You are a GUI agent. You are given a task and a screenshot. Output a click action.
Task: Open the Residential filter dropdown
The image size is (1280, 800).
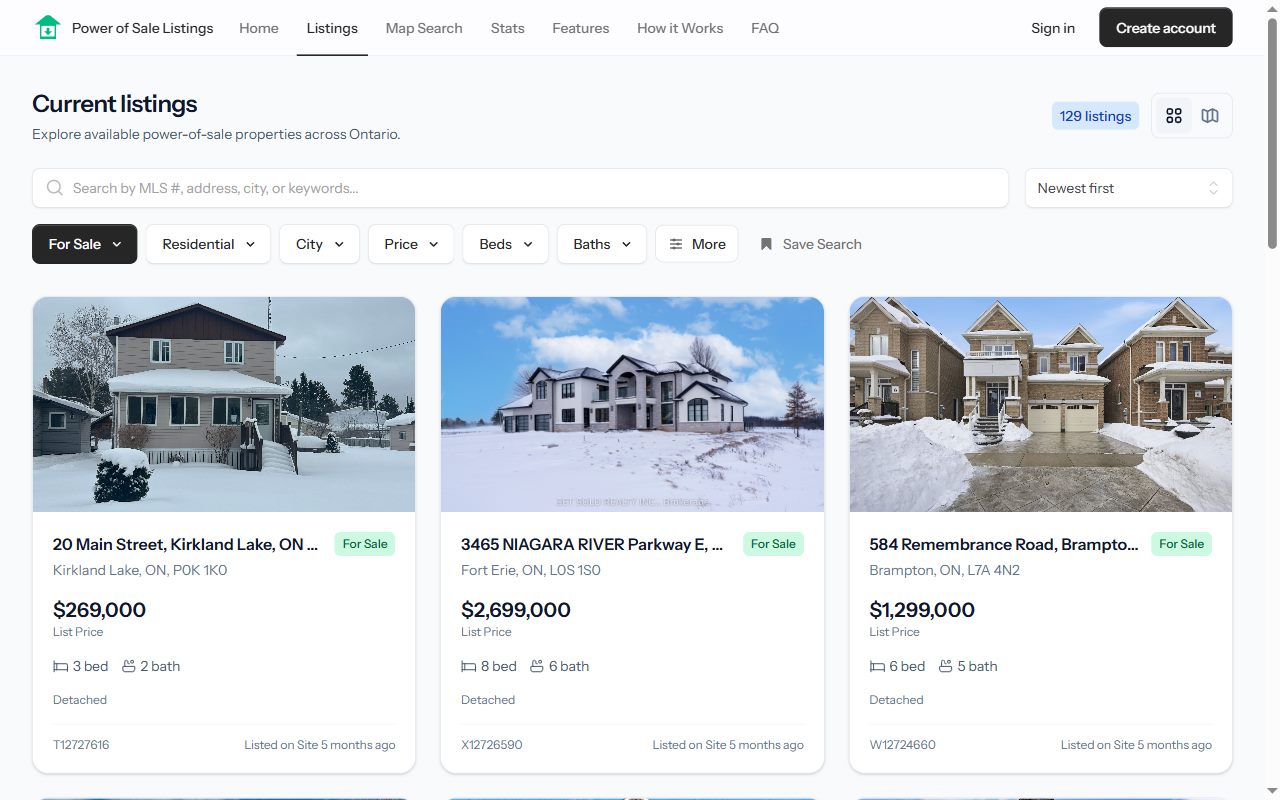click(x=208, y=244)
